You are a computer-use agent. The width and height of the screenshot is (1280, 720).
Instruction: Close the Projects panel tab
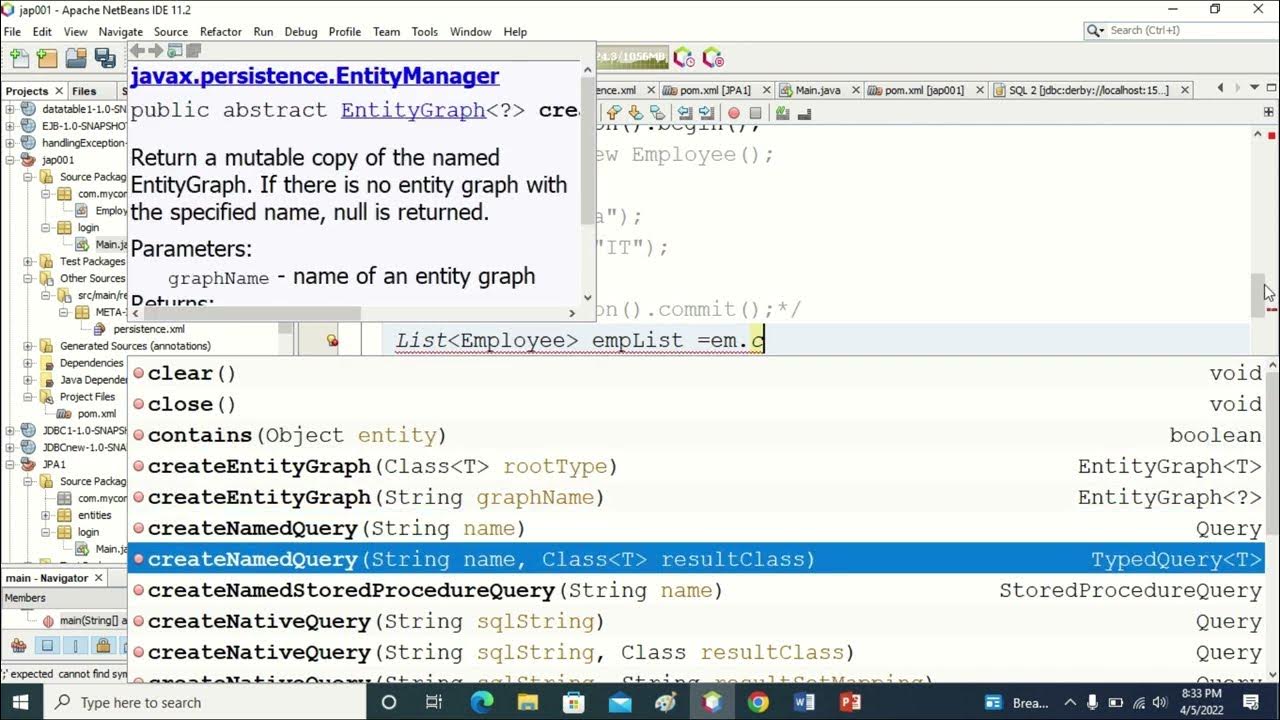click(x=58, y=91)
